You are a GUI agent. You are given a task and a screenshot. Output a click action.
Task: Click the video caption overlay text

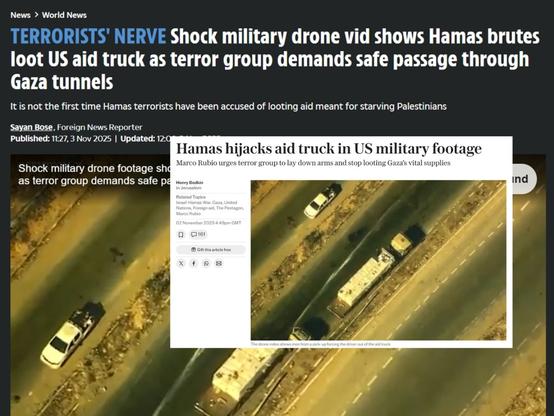[x=94, y=174]
